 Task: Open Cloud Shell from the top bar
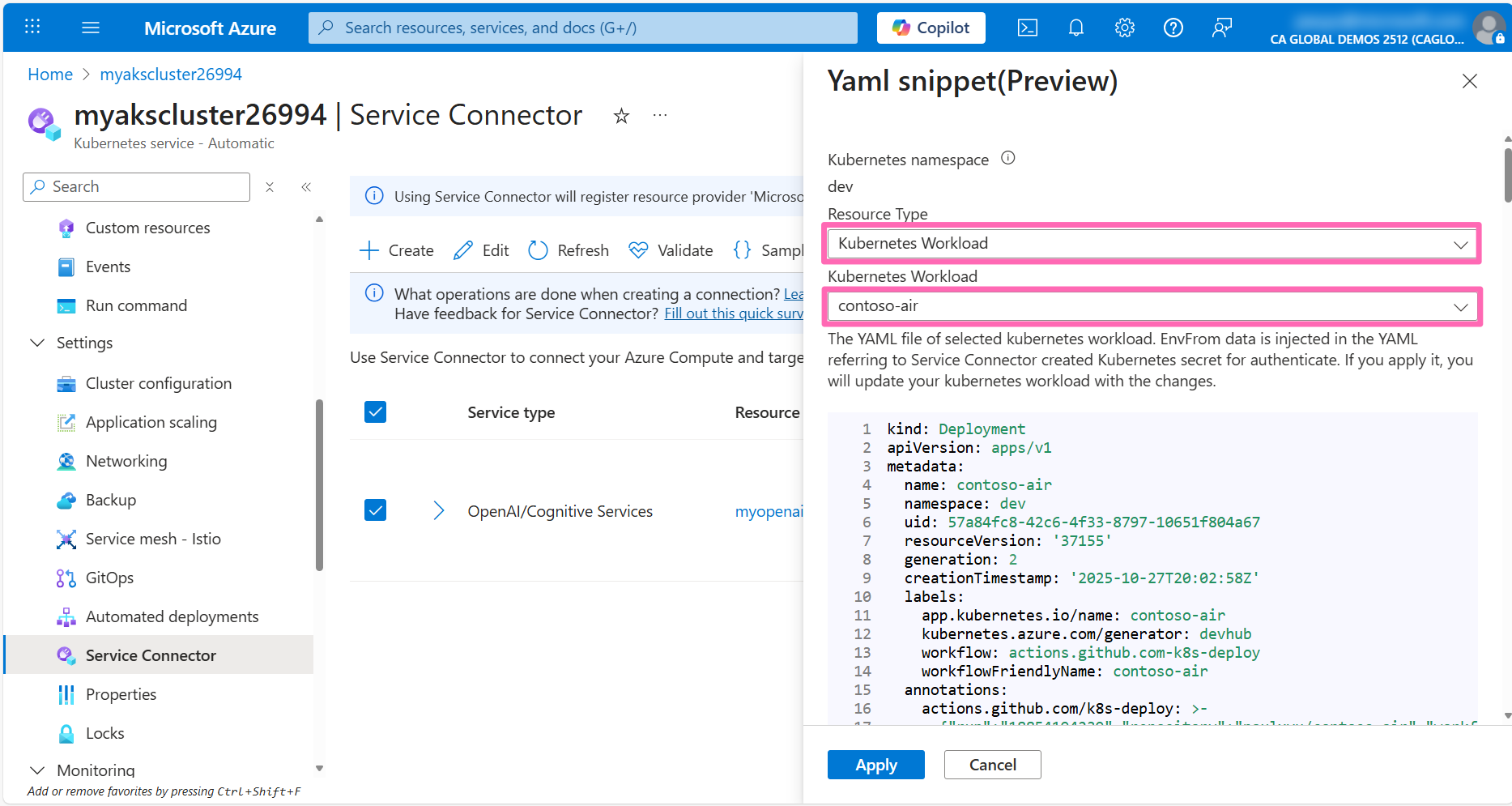(1027, 27)
